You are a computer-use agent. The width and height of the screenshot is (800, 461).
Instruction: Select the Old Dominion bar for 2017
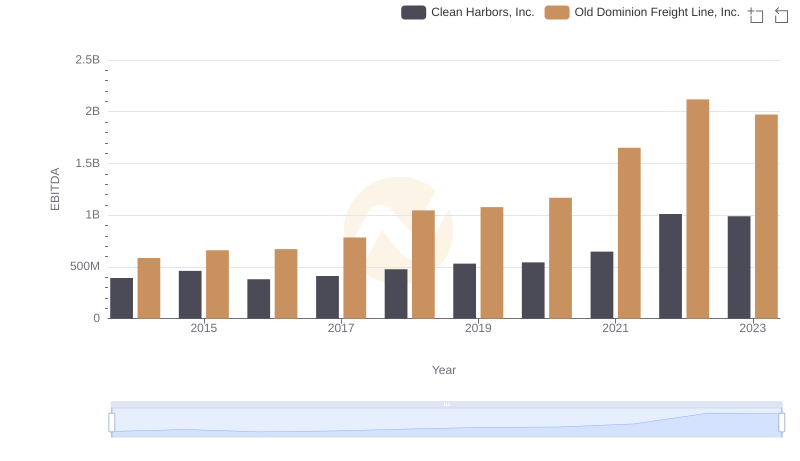pyautogui.click(x=355, y=278)
